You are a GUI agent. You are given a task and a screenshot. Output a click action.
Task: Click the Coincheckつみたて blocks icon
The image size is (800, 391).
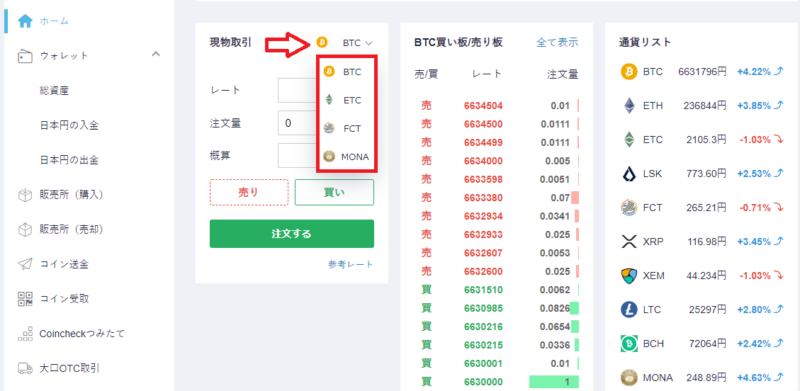click(x=25, y=334)
